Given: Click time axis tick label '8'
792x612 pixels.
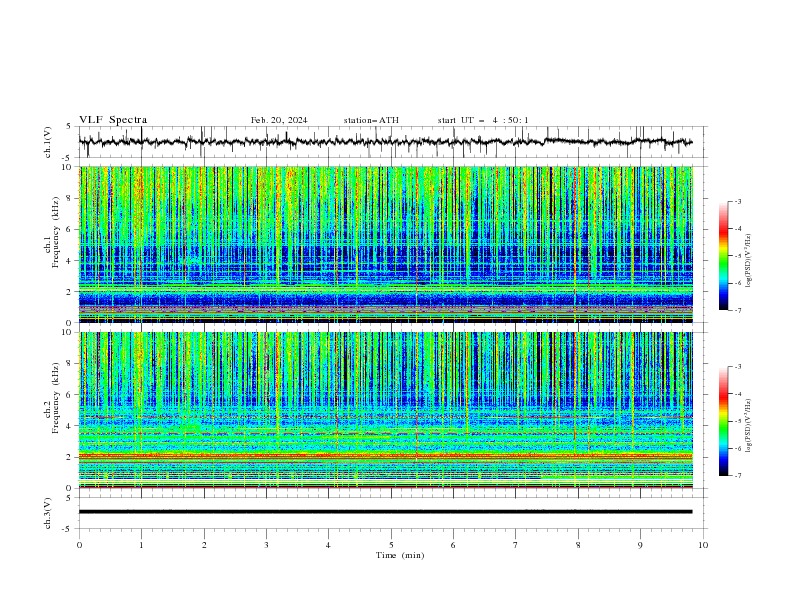Looking at the screenshot, I should [578, 545].
